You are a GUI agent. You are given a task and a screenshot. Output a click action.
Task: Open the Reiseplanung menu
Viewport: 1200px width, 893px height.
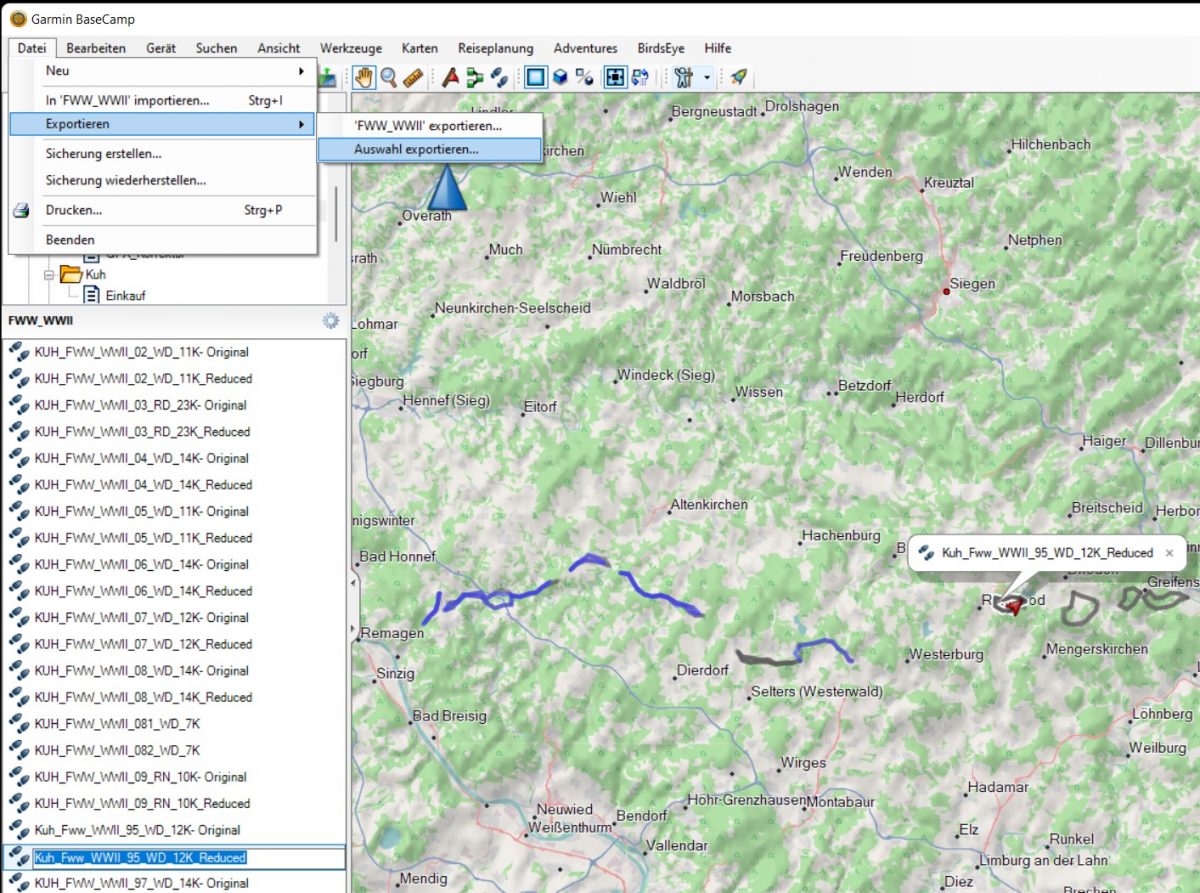tap(495, 48)
